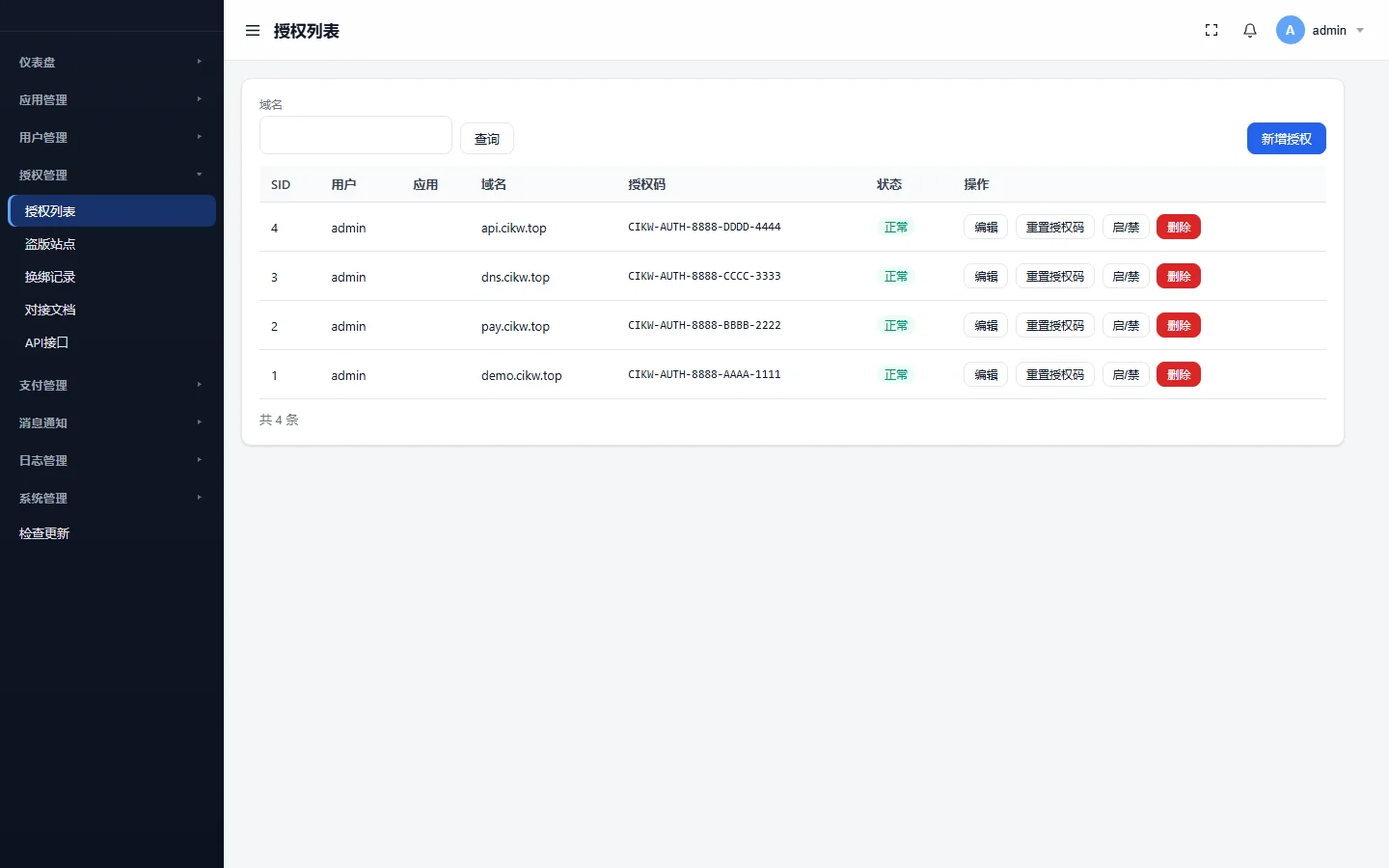
Task: Click the 共 4 条 total count text
Action: 279,420
